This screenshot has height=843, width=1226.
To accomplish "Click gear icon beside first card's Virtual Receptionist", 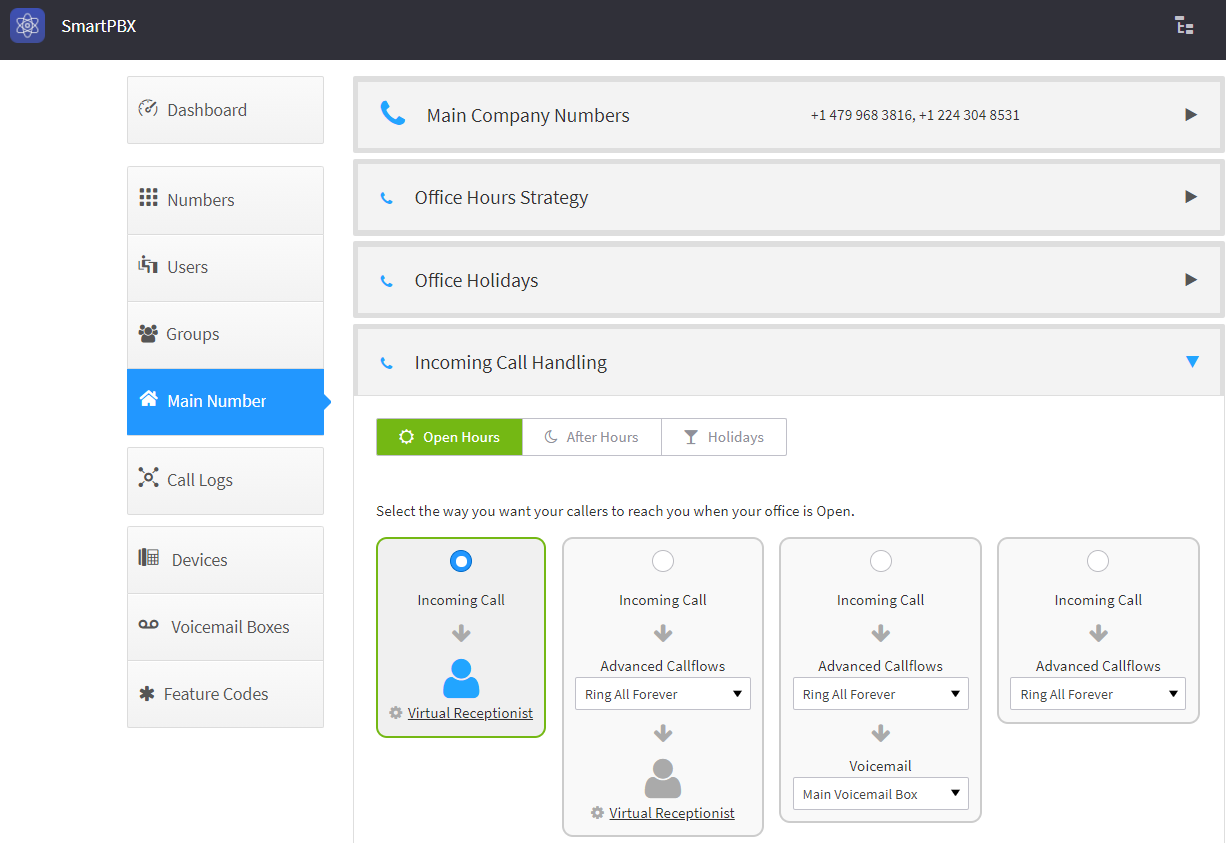I will tap(396, 713).
